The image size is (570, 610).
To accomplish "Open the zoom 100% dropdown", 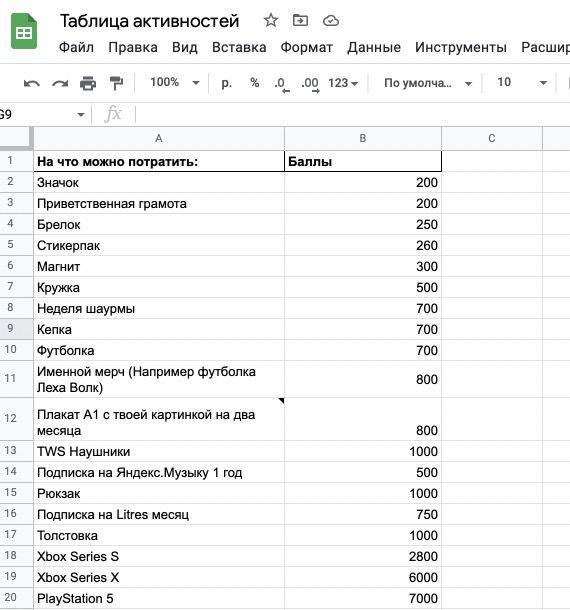I will click(x=175, y=82).
